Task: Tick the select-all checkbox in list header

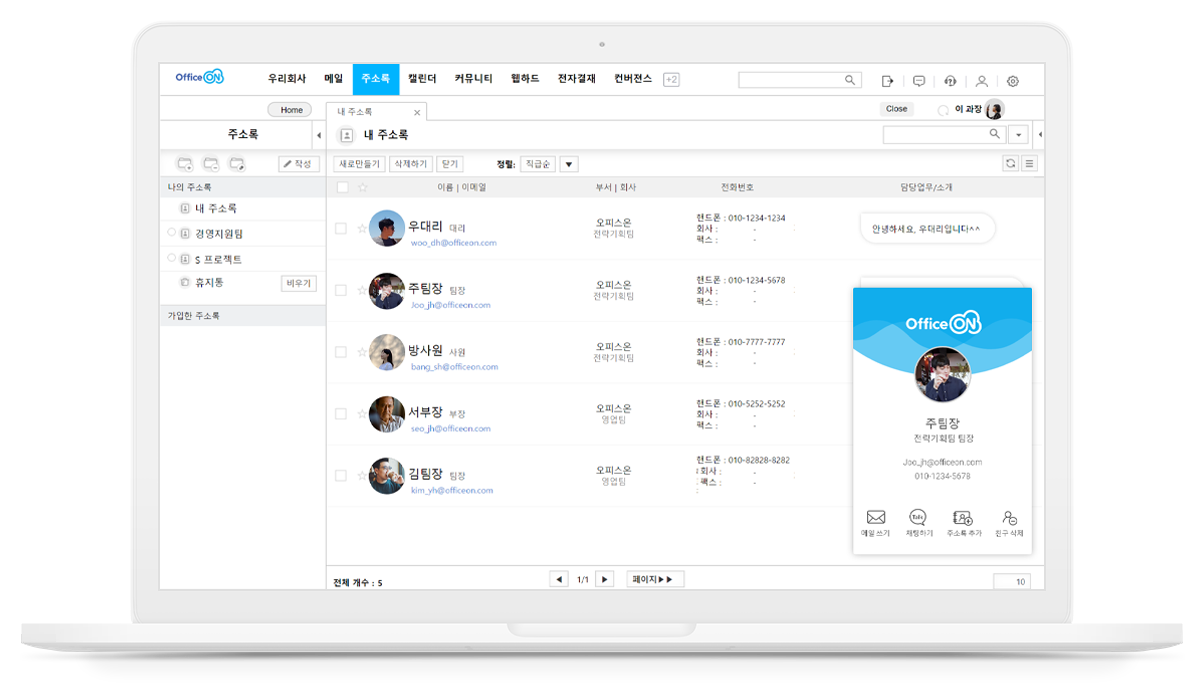Action: (x=343, y=187)
